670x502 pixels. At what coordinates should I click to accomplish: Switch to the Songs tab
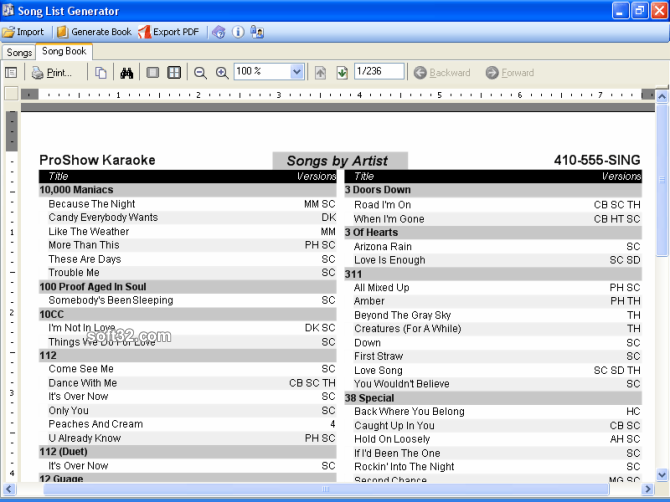click(19, 53)
